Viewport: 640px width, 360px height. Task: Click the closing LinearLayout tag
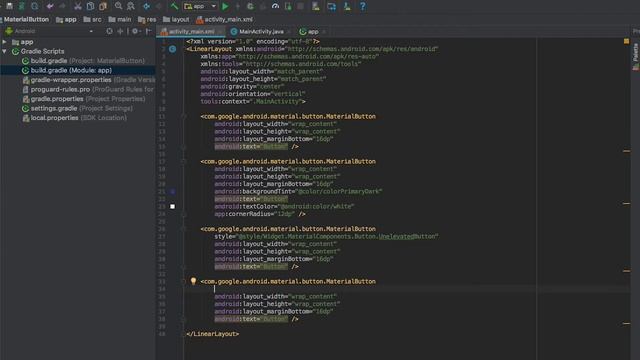(213, 334)
